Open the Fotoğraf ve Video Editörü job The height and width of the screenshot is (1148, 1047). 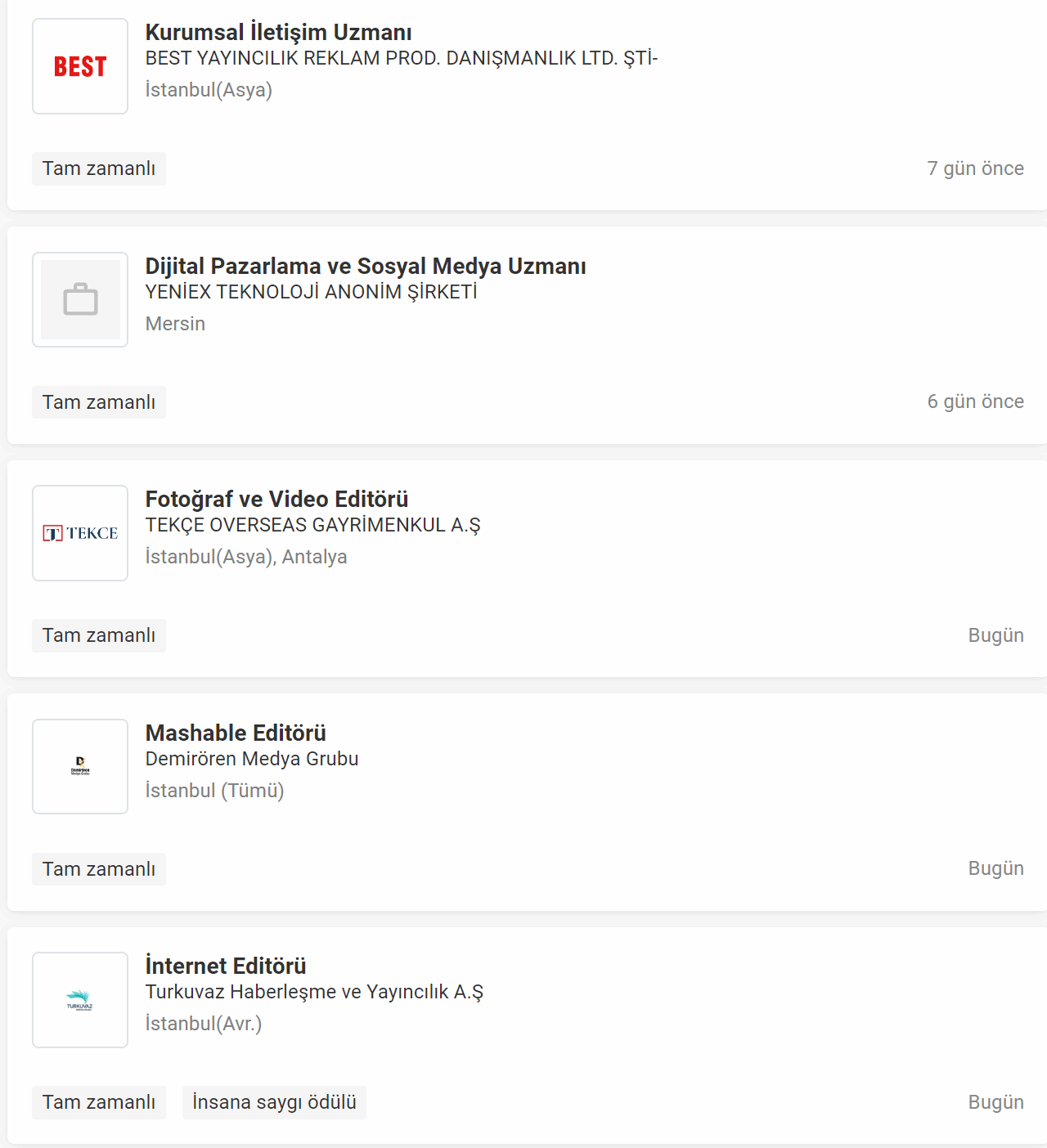276,499
